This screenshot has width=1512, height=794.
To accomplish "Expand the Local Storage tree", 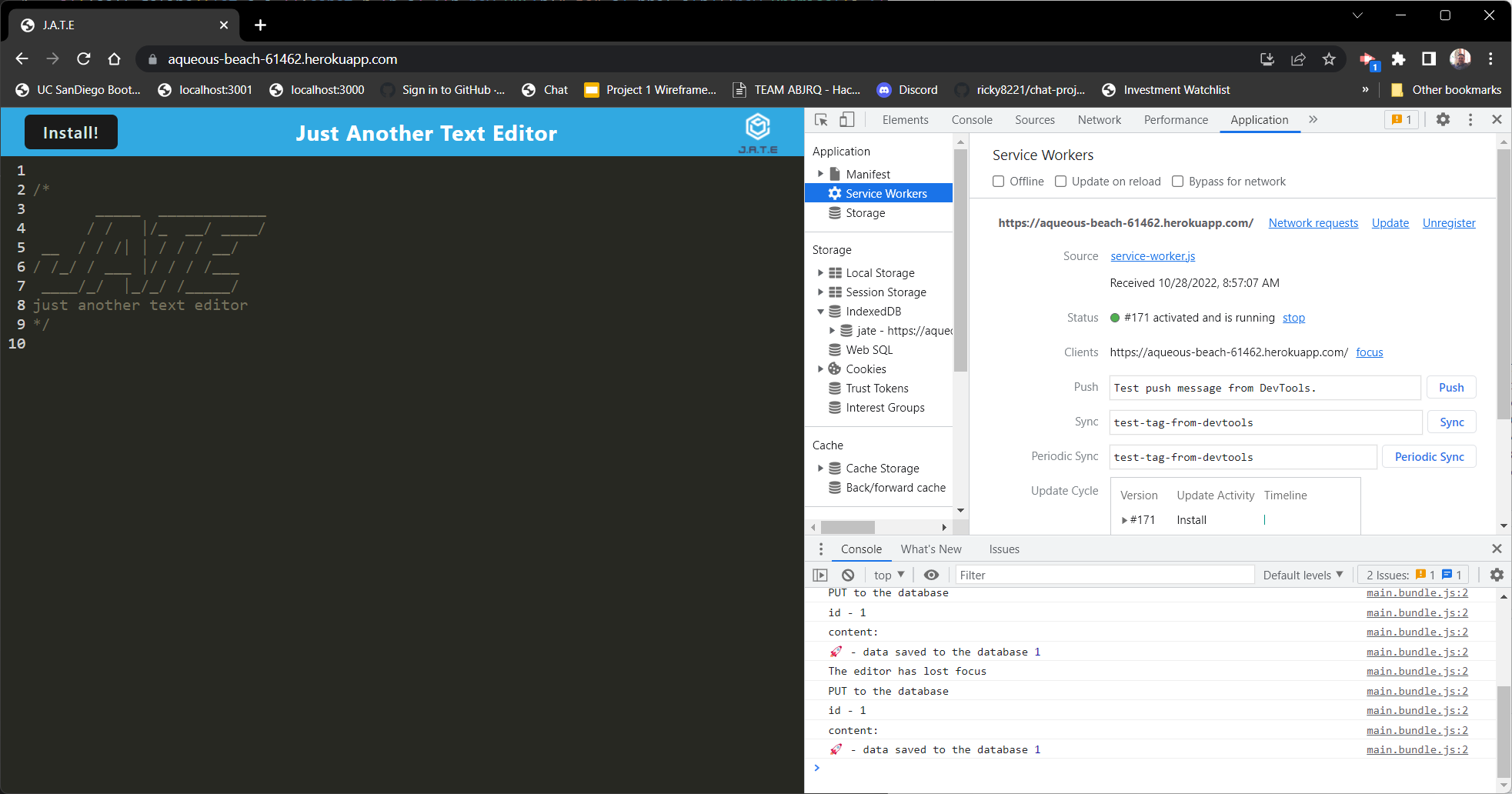I will (821, 272).
